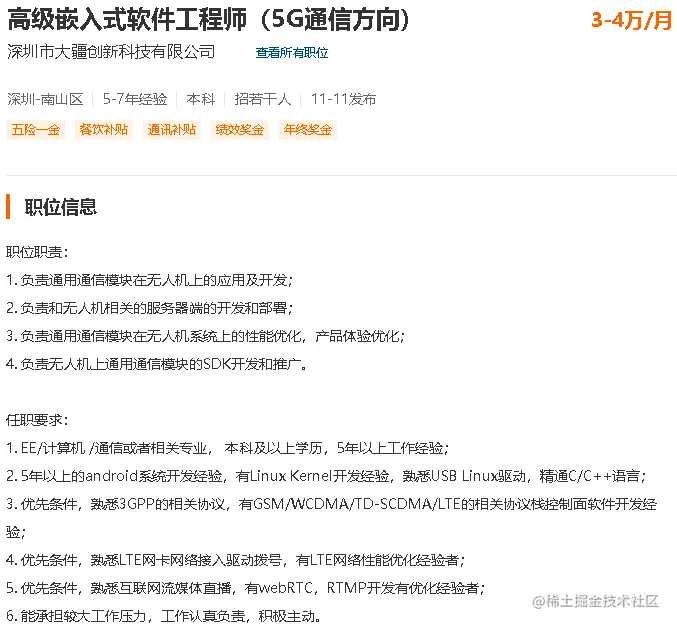Click the 11-11发布 publish date
The image size is (677, 627).
click(343, 99)
